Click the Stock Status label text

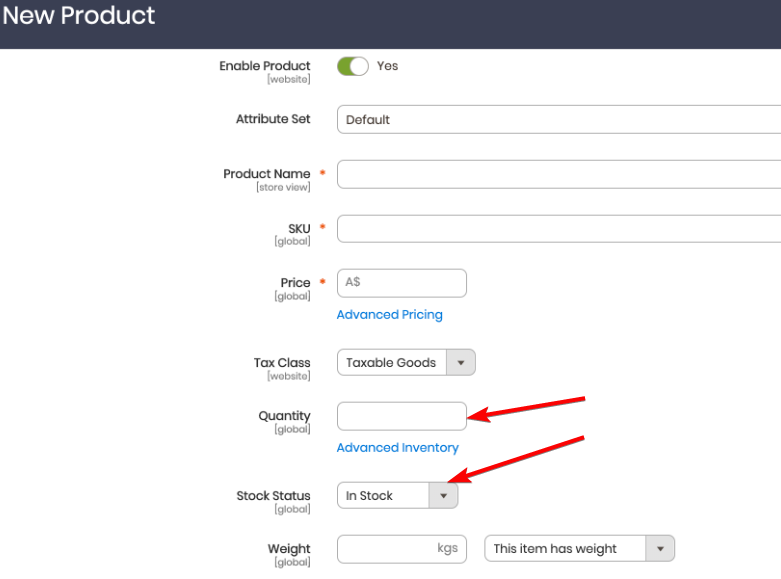273,496
